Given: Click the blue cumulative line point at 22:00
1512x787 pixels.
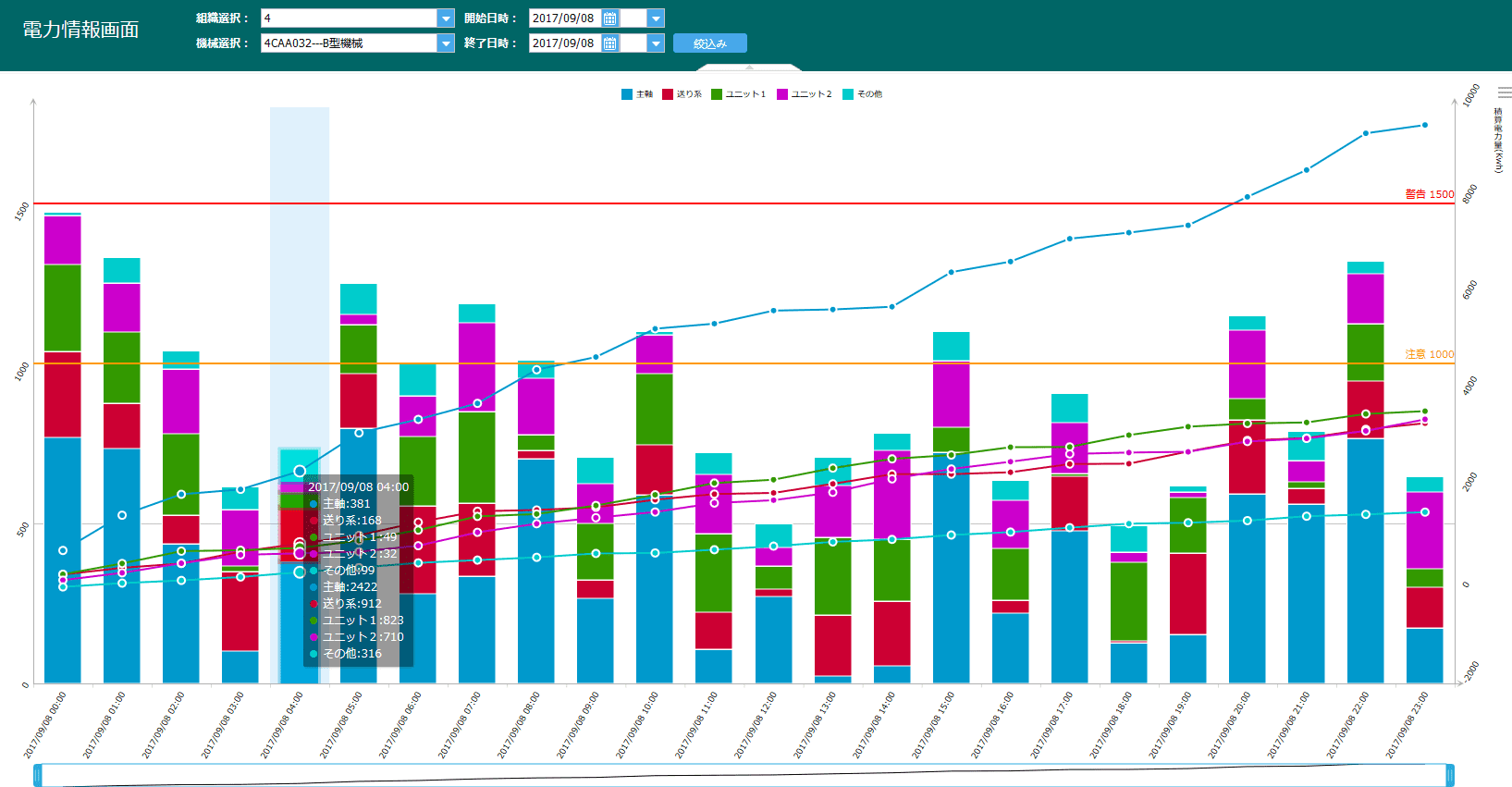Looking at the screenshot, I should pos(1366,133).
